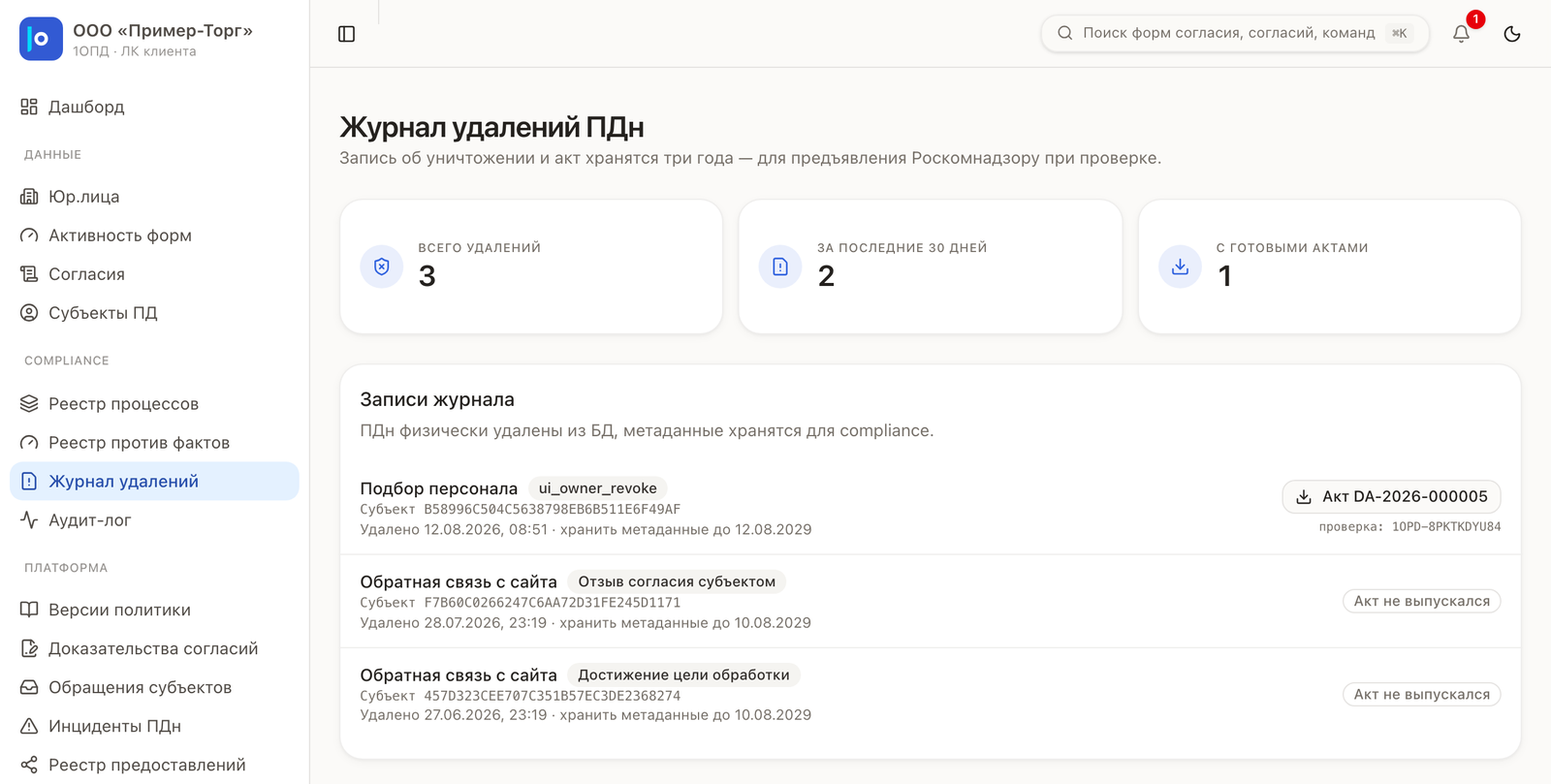Click the Подбор персонала record title
Image resolution: width=1551 pixels, height=784 pixels.
439,488
